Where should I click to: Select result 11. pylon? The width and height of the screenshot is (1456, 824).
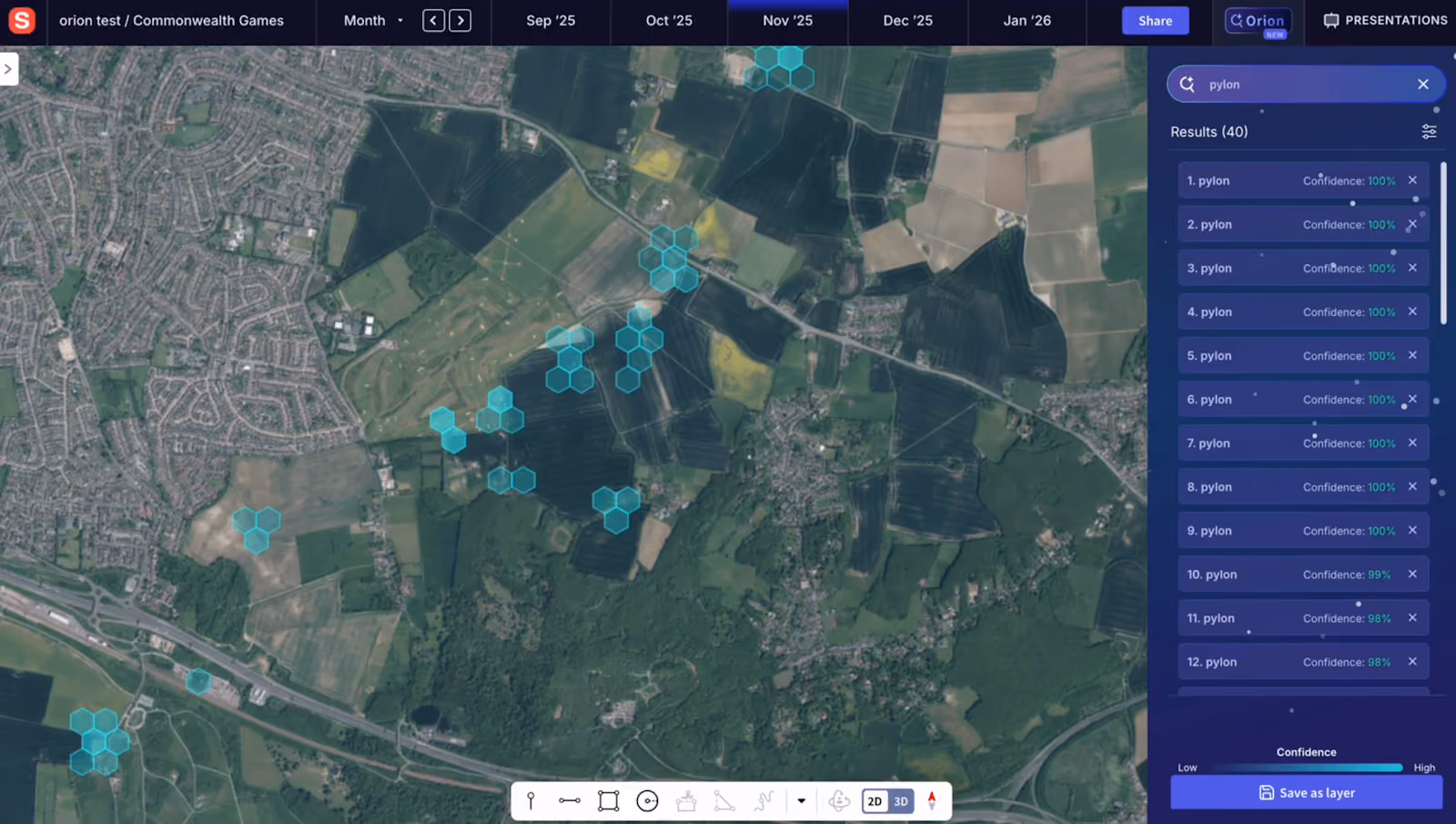(x=1303, y=617)
